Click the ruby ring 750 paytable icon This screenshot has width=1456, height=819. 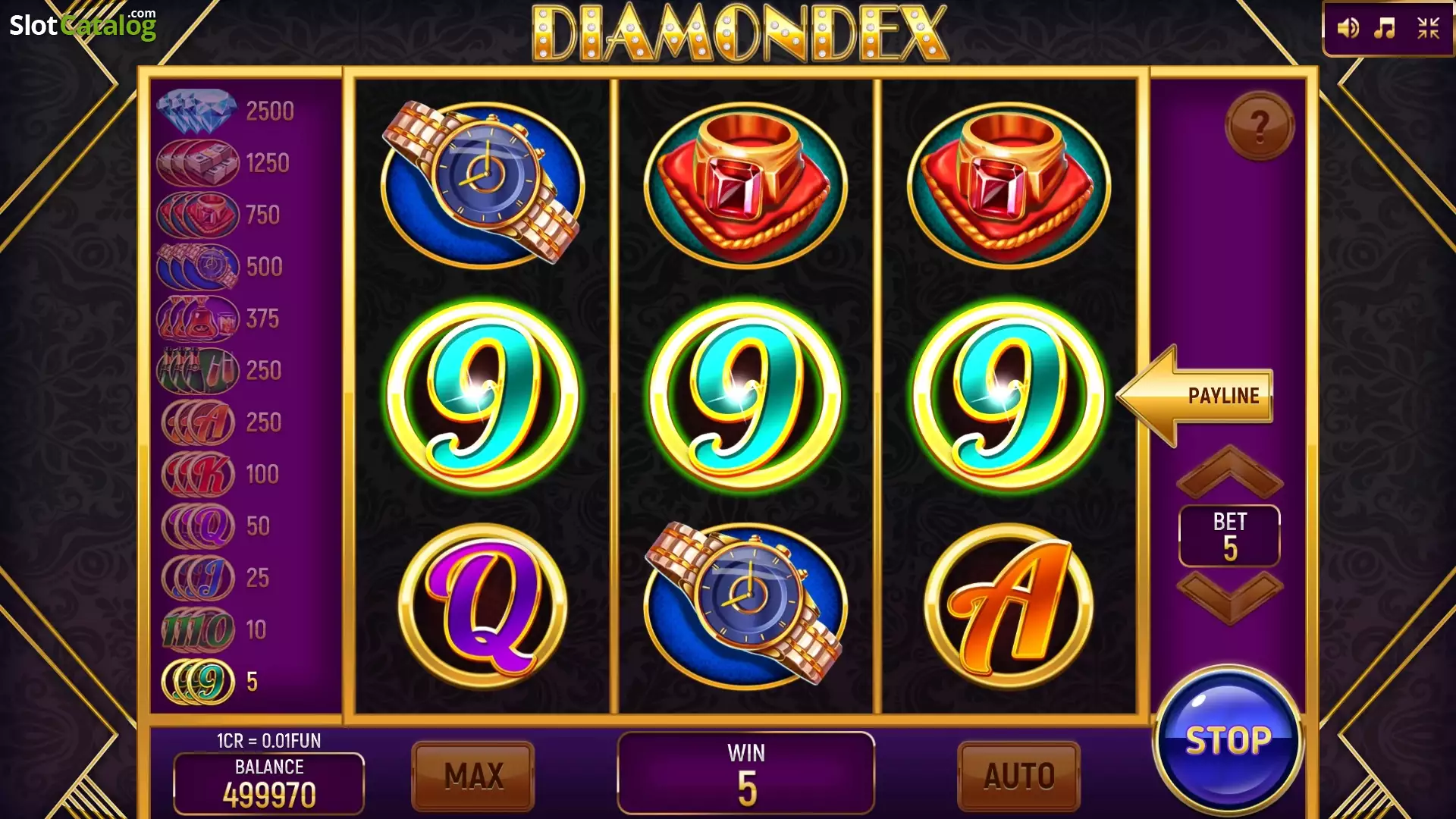click(x=197, y=215)
